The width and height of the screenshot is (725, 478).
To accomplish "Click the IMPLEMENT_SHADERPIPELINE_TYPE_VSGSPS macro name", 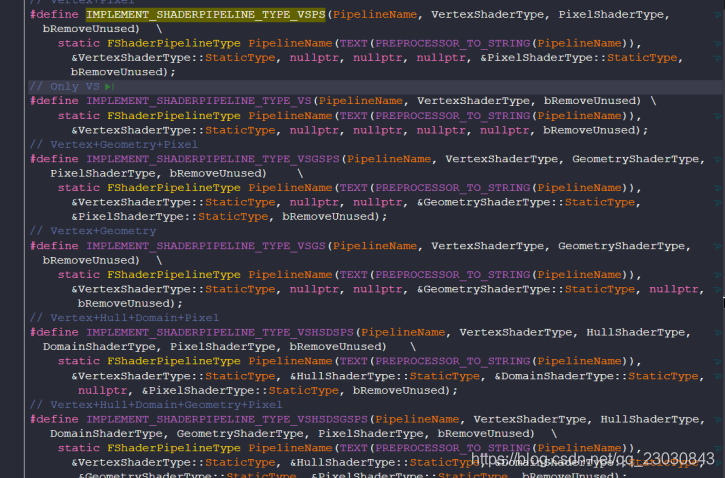I will click(x=213, y=159).
